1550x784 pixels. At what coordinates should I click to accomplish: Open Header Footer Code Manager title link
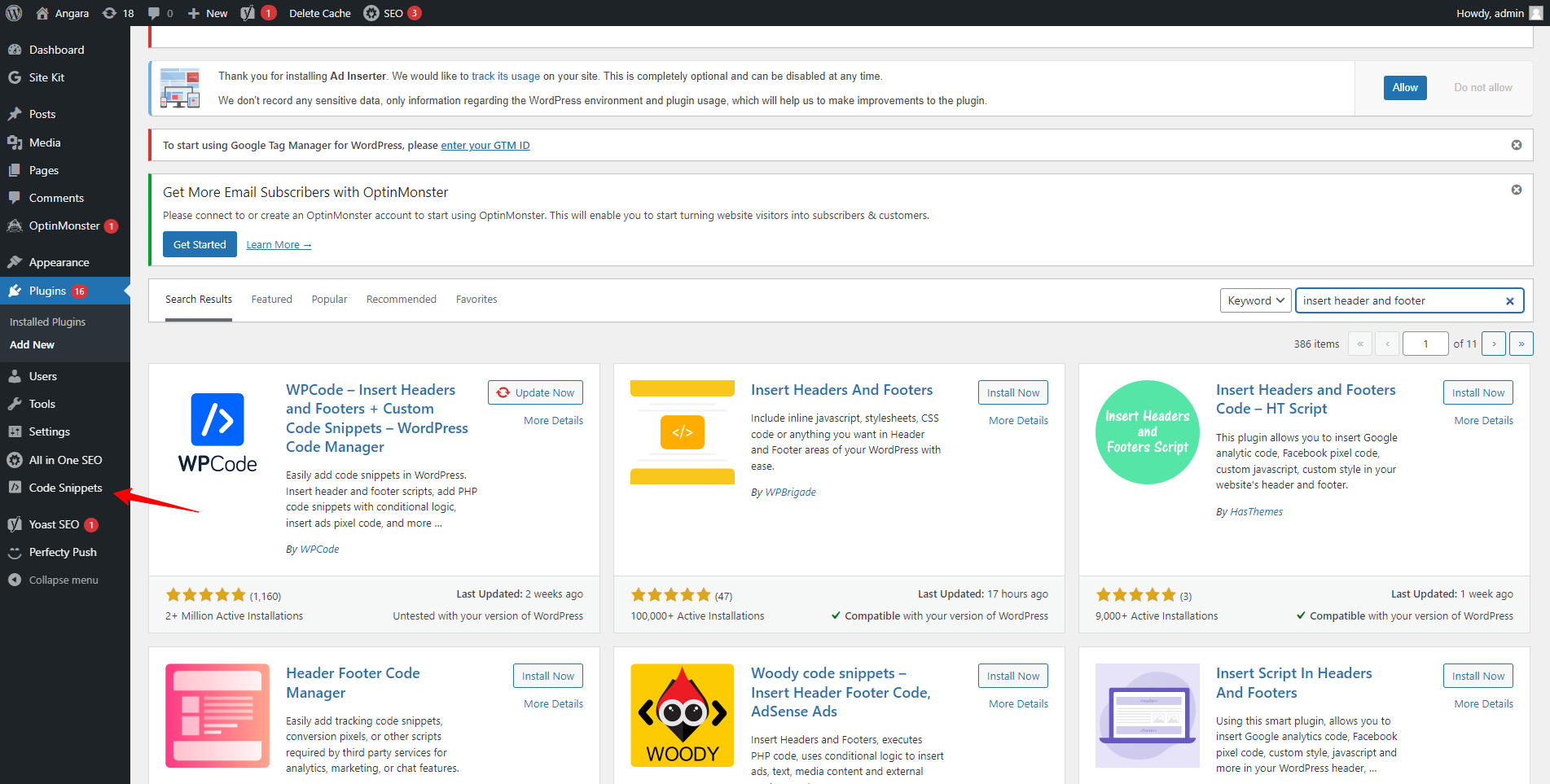click(x=353, y=682)
